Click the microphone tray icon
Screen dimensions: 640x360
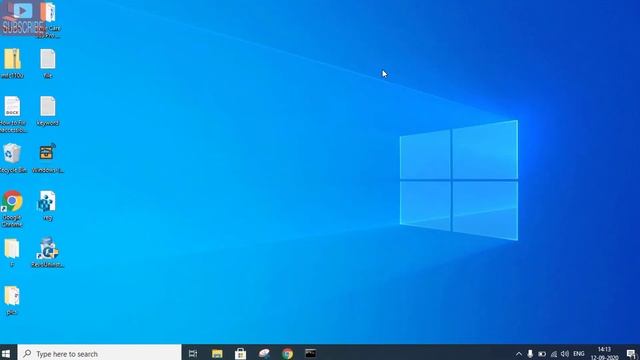point(530,354)
